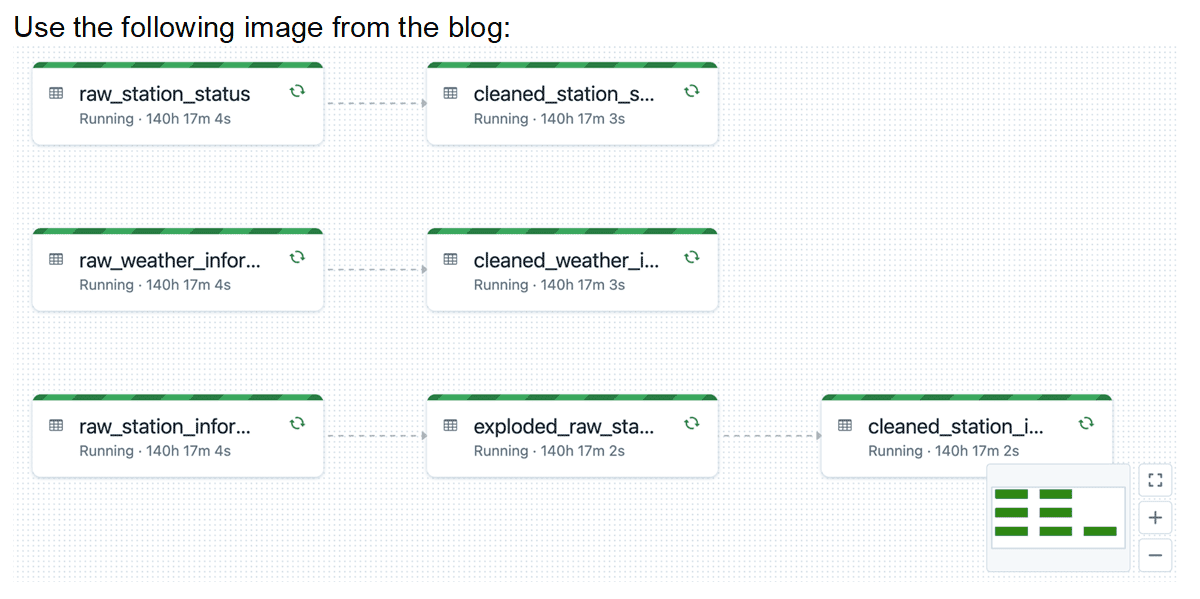Viewport: 1200px width, 599px height.
Task: Zoom out with the minus button
Action: click(x=1155, y=555)
